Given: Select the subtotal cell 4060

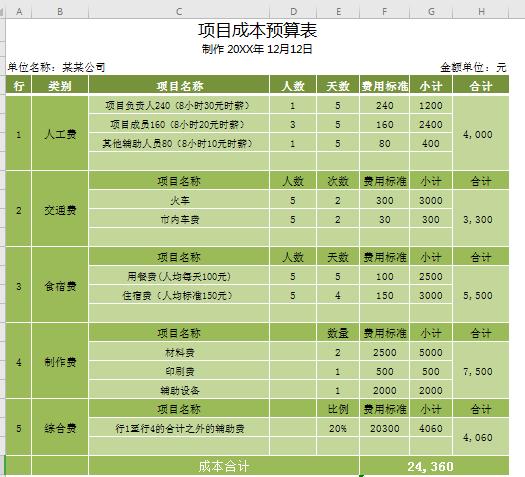Looking at the screenshot, I should pos(431,428).
